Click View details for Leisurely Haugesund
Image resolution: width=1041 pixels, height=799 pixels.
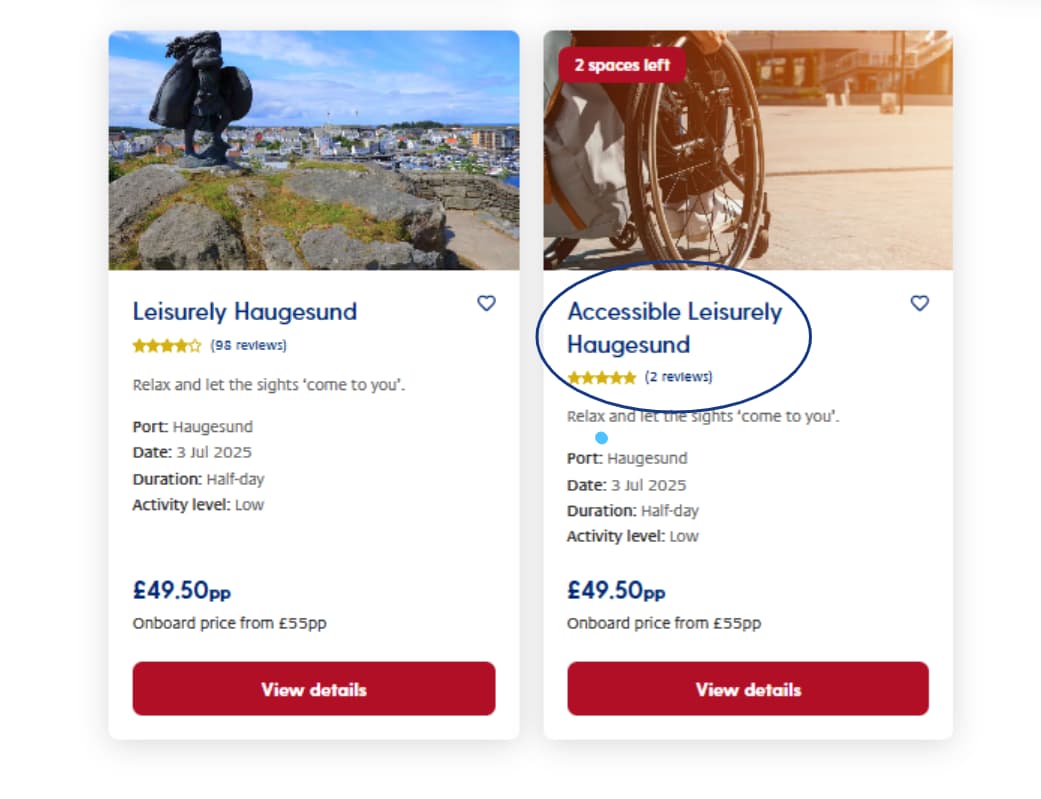(x=314, y=689)
